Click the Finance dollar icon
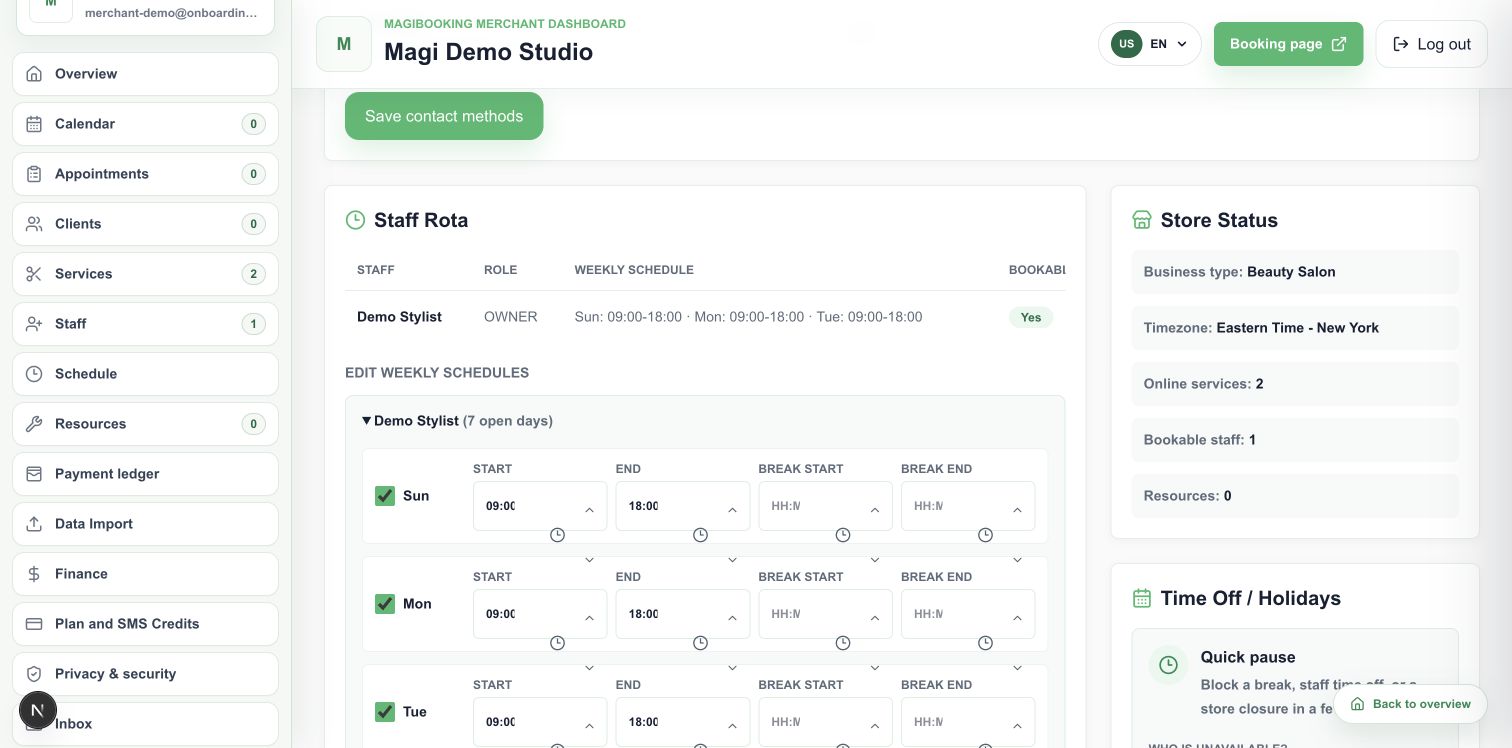The image size is (1512, 748). (34, 574)
